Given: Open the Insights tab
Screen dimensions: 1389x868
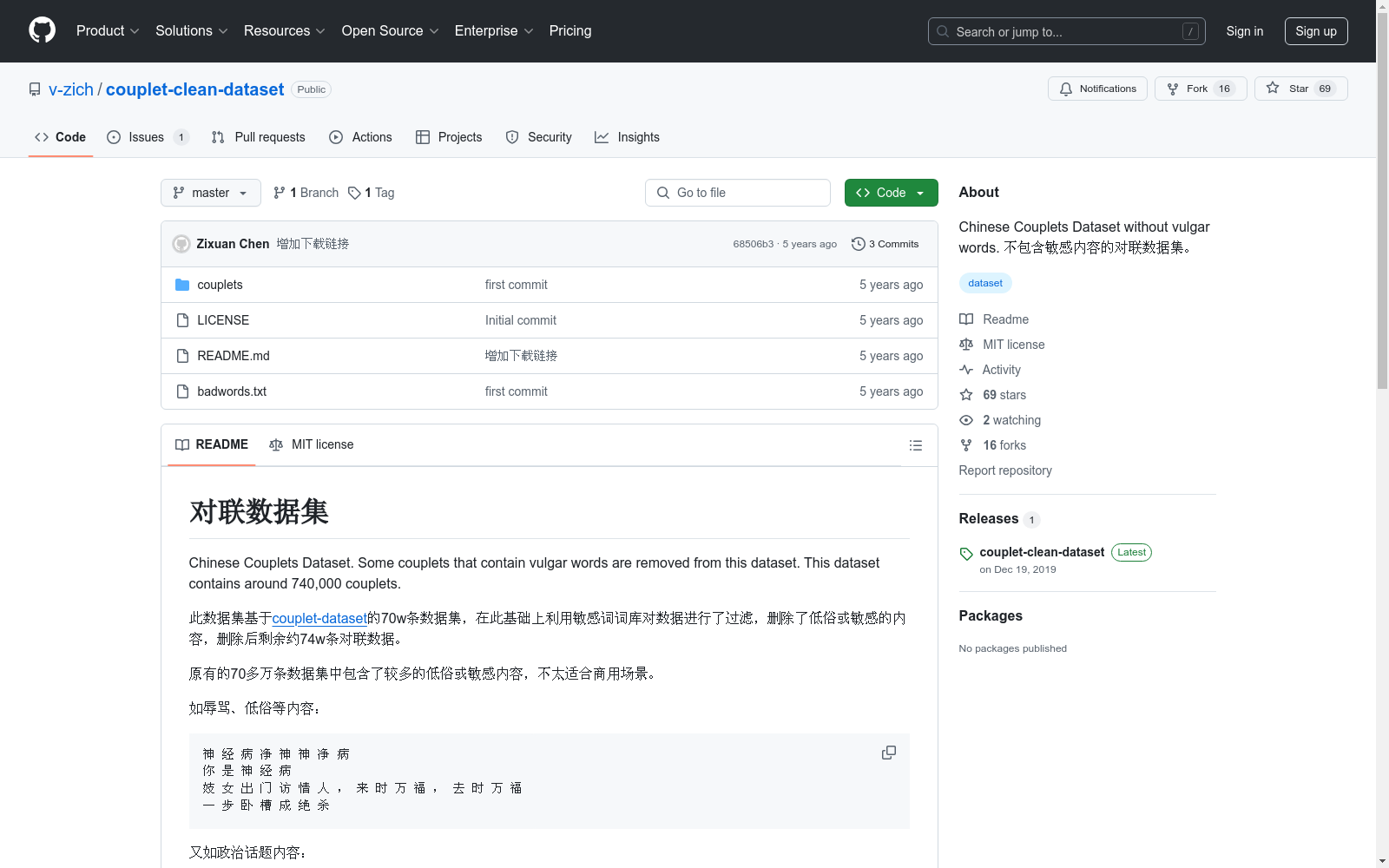Looking at the screenshot, I should (627, 137).
